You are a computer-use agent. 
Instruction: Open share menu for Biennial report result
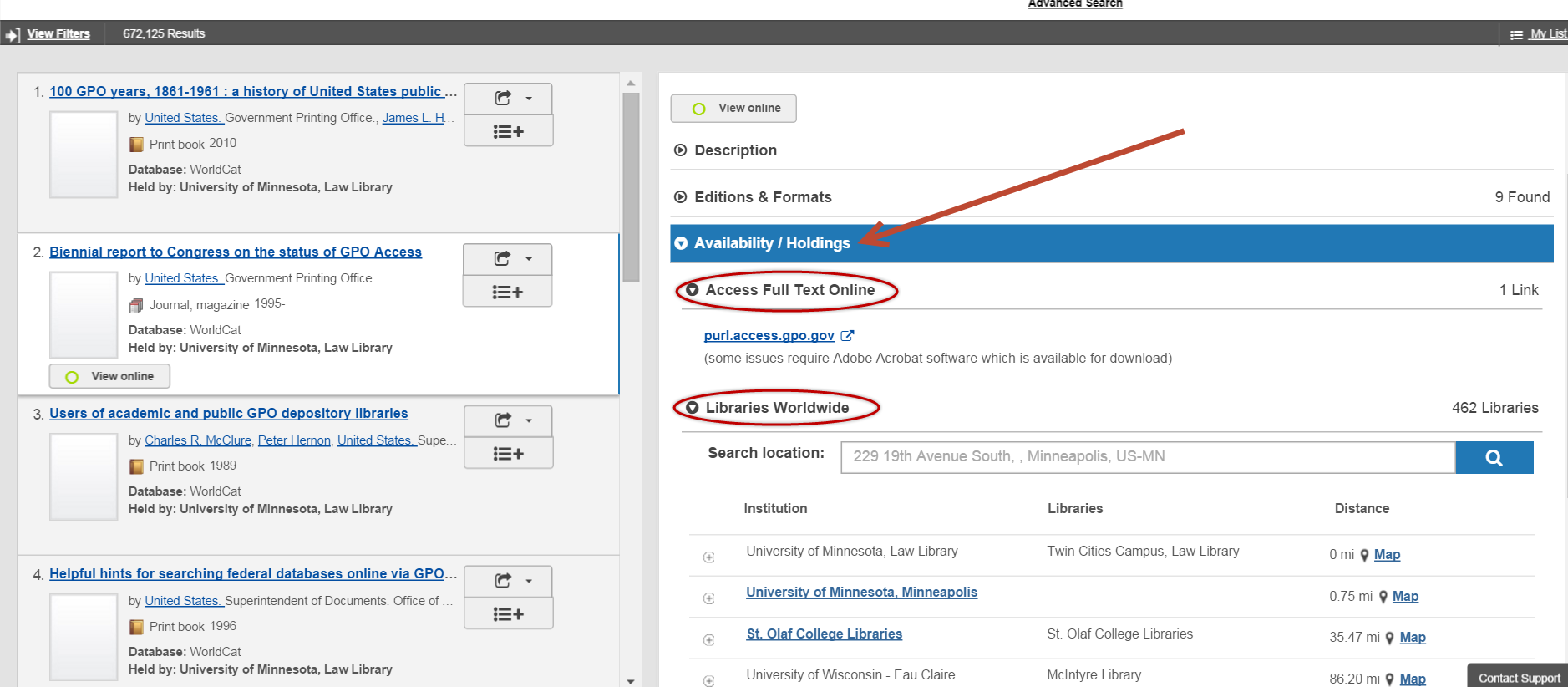507,259
